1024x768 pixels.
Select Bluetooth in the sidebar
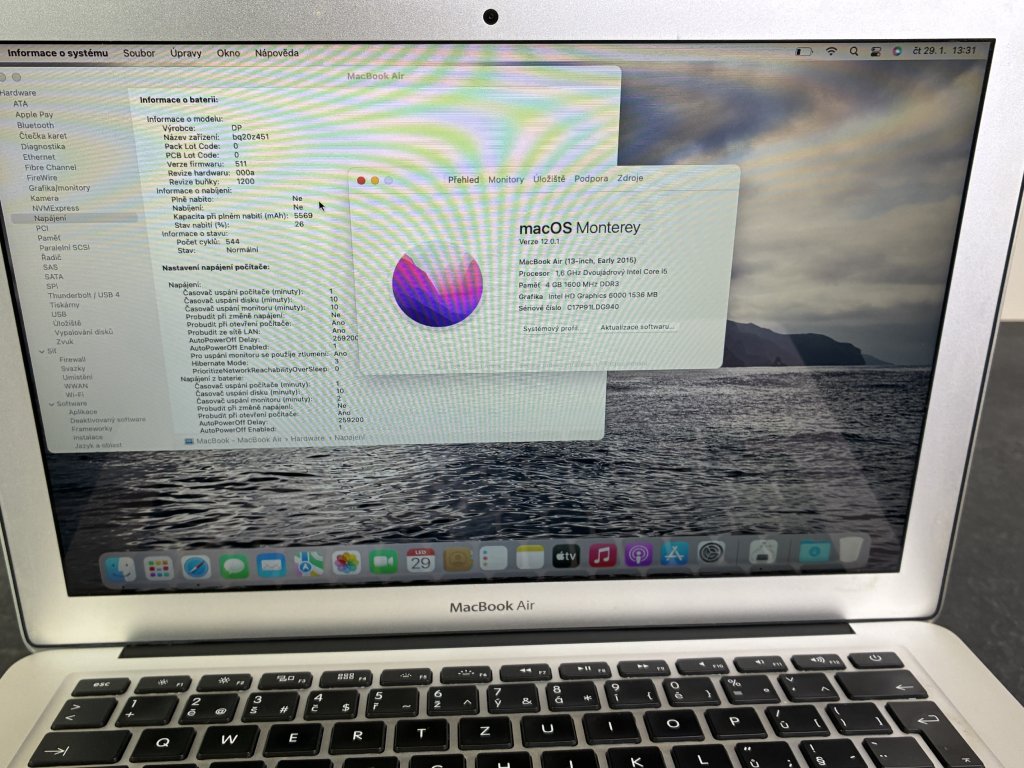[x=35, y=125]
